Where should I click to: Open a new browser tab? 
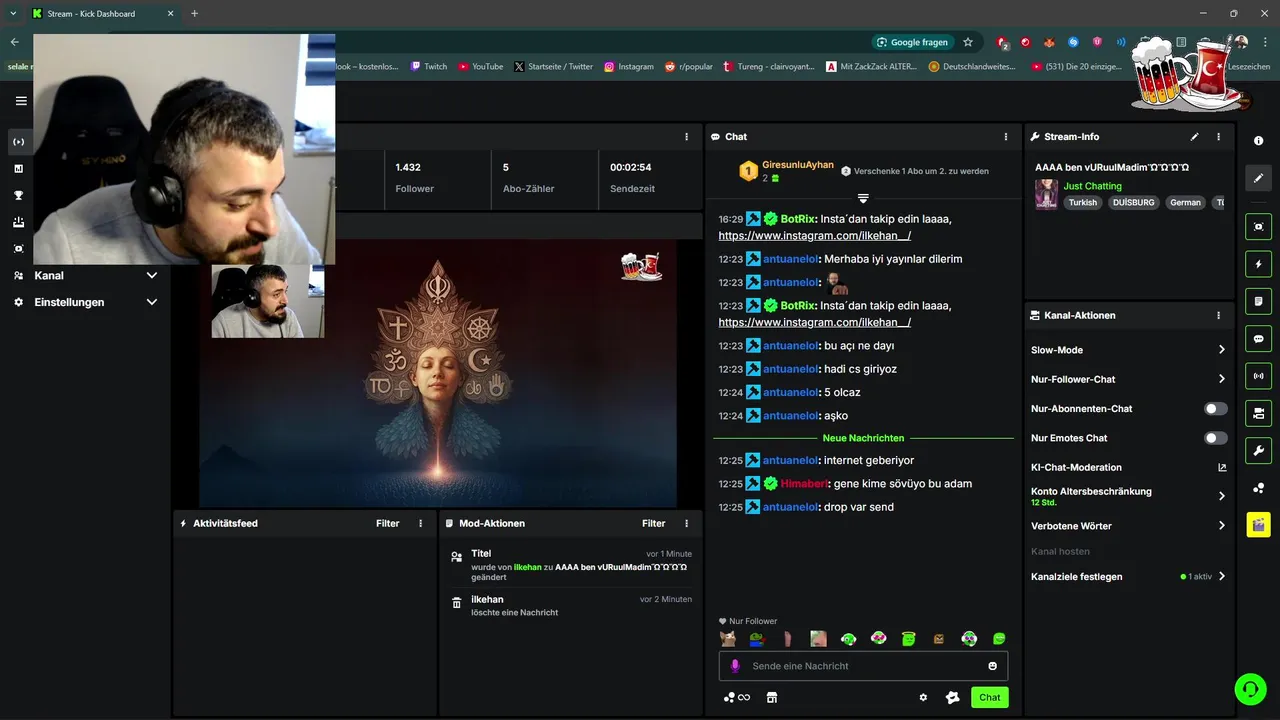click(x=194, y=14)
